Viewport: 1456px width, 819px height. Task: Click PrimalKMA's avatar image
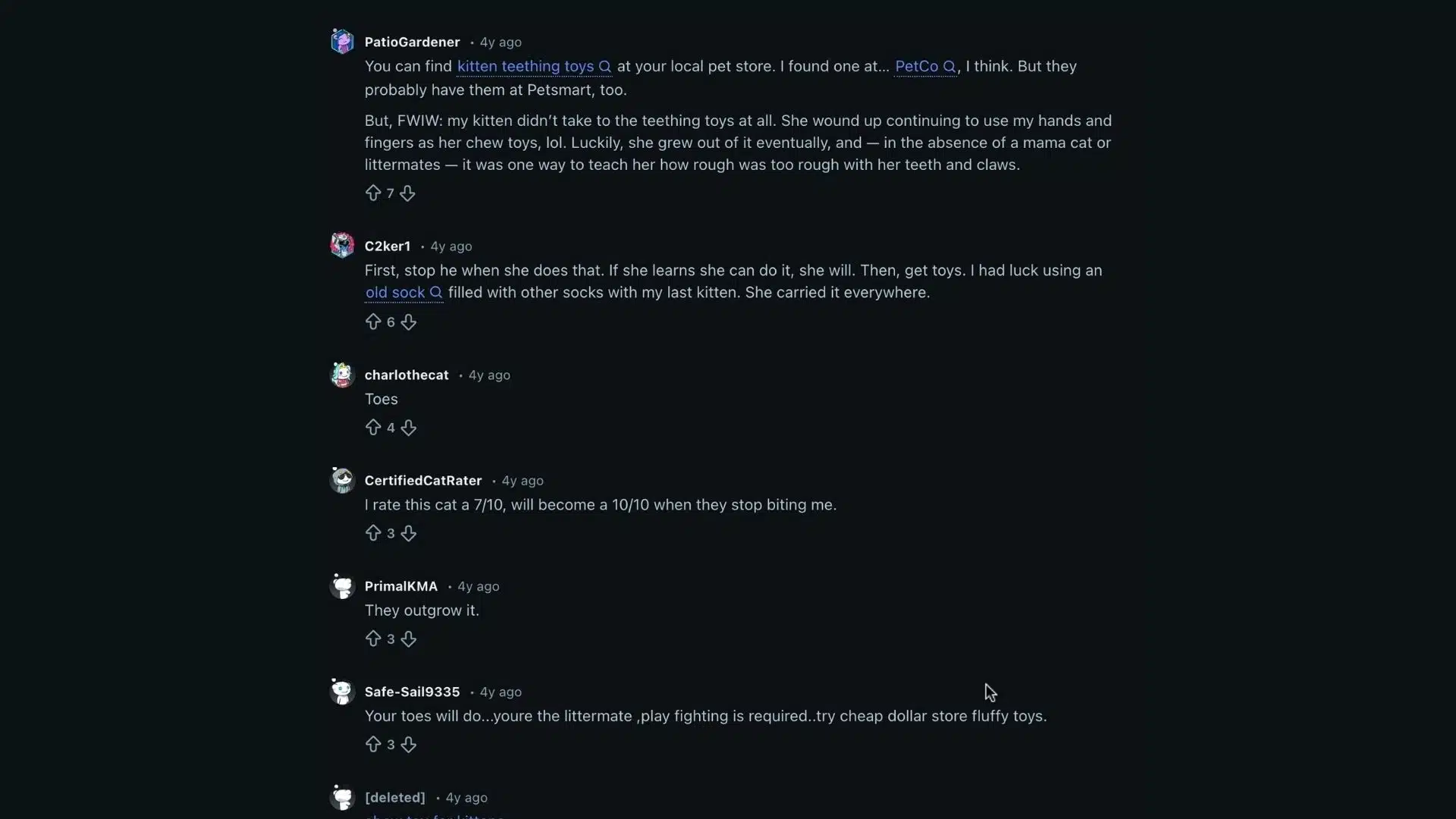342,586
